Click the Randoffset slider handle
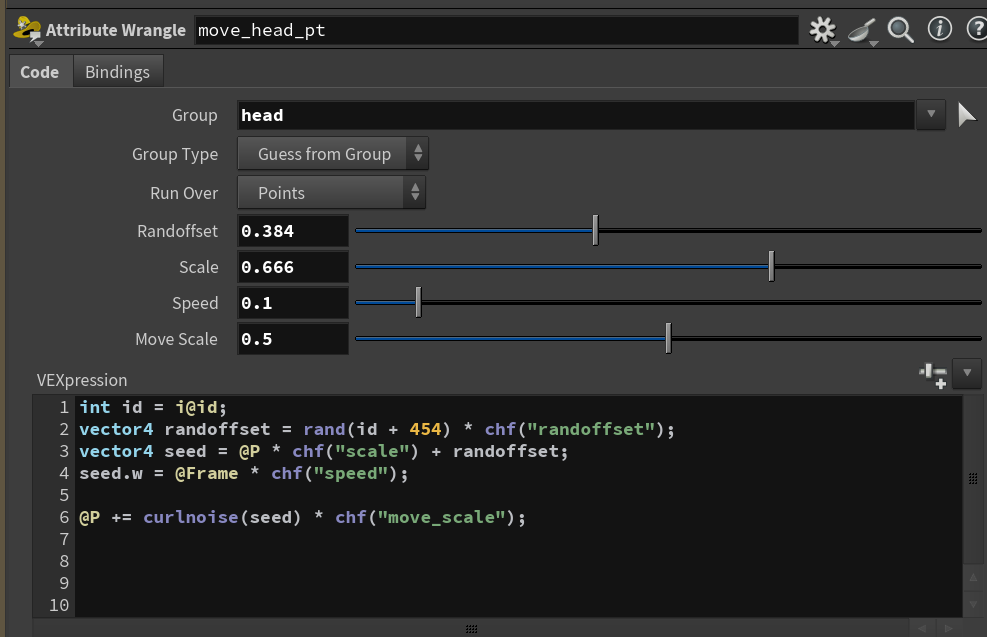The height and width of the screenshot is (637, 987). click(x=595, y=230)
